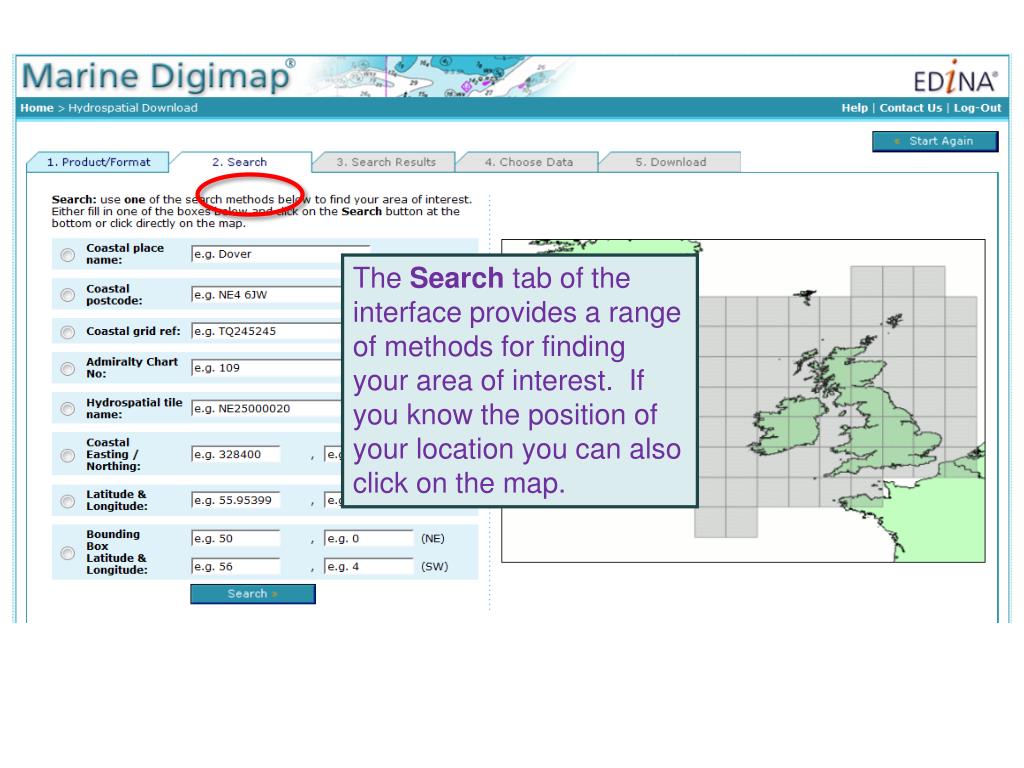Go to the 4. Choose Data tab
Screen dimensions: 1024x768
(x=528, y=162)
